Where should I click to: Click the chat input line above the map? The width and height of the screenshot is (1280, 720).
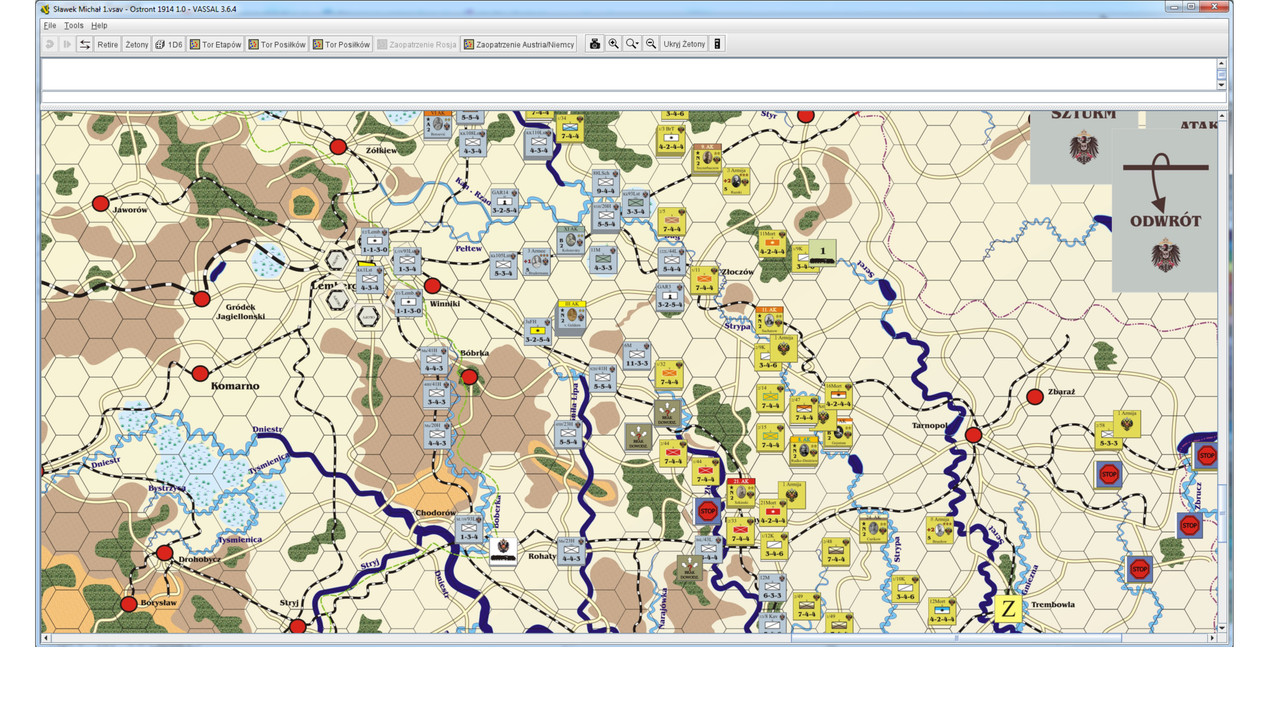click(628, 97)
